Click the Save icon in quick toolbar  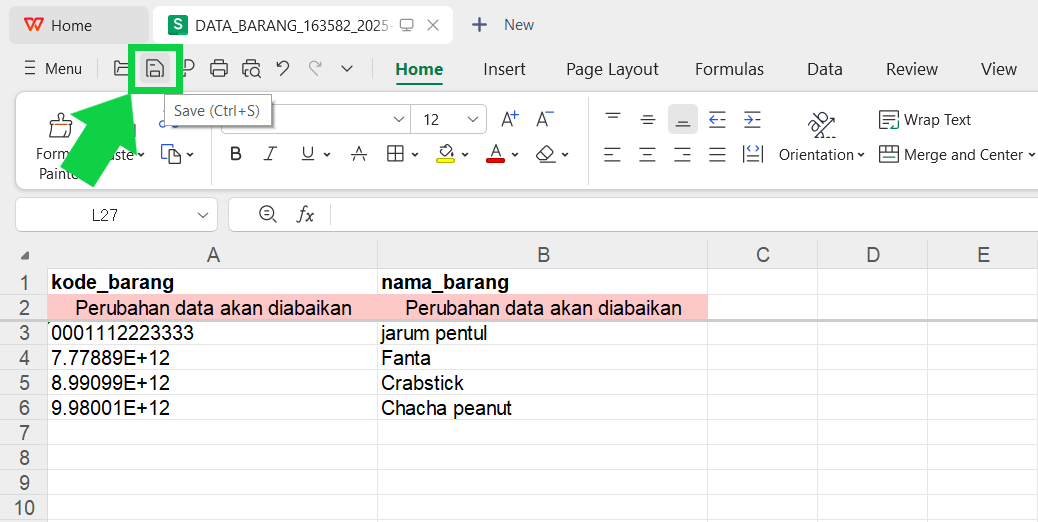pos(155,68)
